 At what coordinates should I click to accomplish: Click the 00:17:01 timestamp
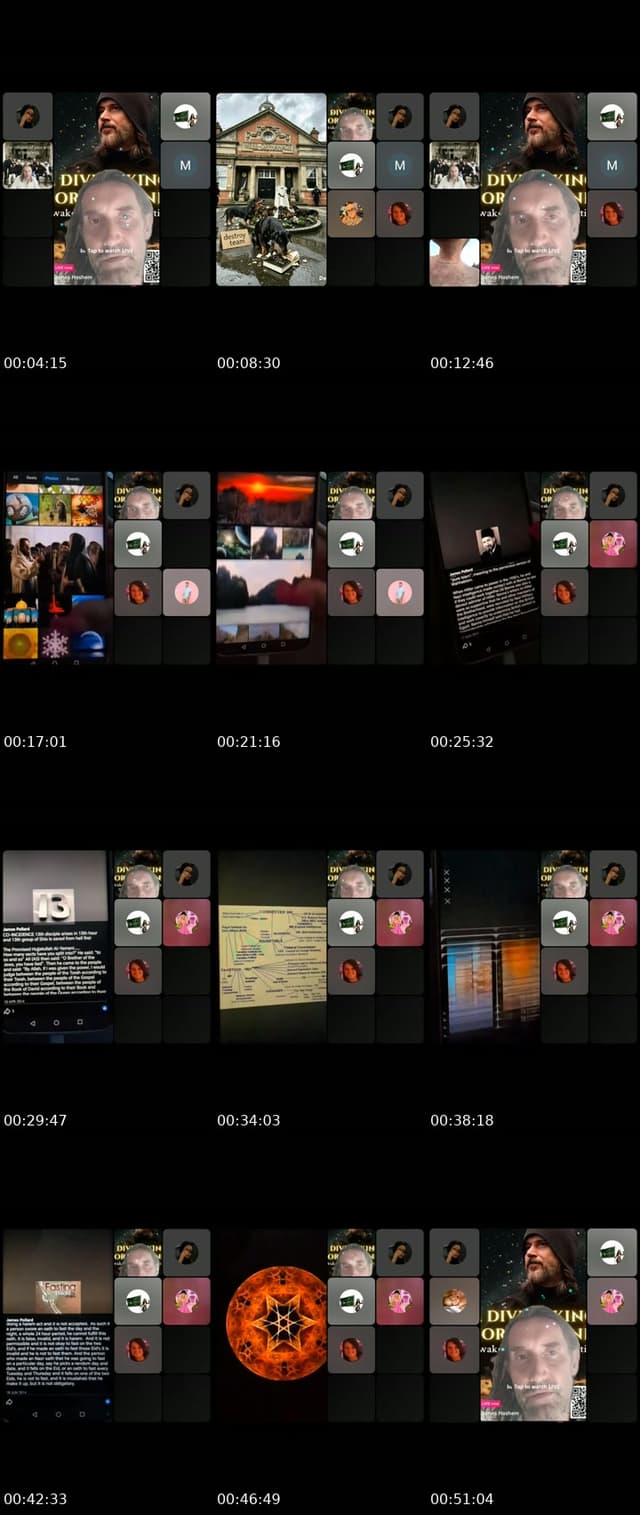click(x=35, y=742)
